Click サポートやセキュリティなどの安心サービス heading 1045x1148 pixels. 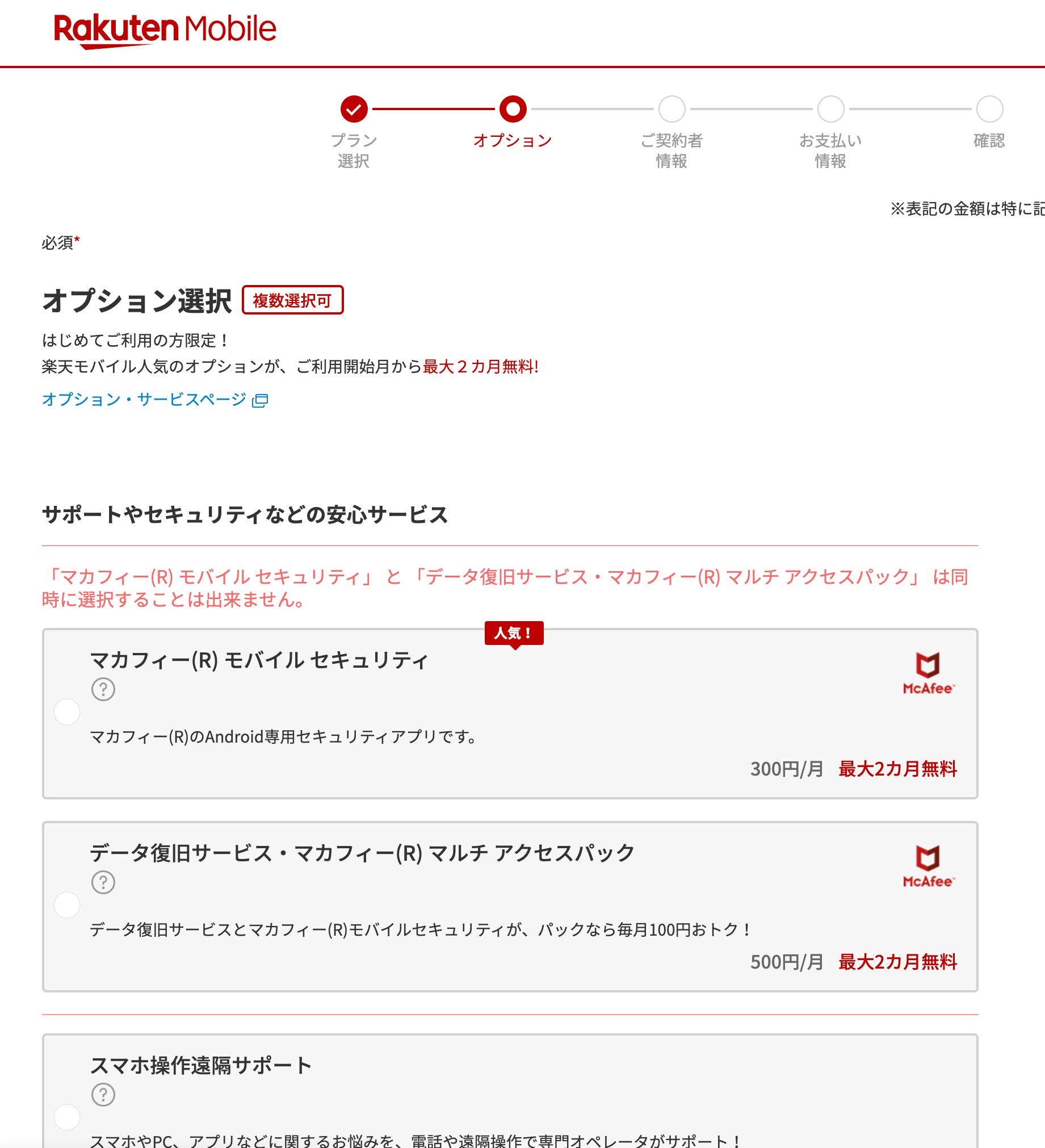click(245, 515)
